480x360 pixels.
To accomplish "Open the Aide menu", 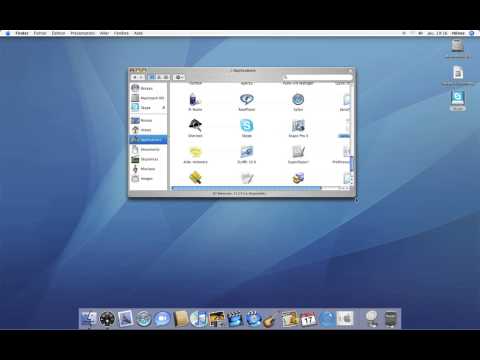I will click(138, 33).
